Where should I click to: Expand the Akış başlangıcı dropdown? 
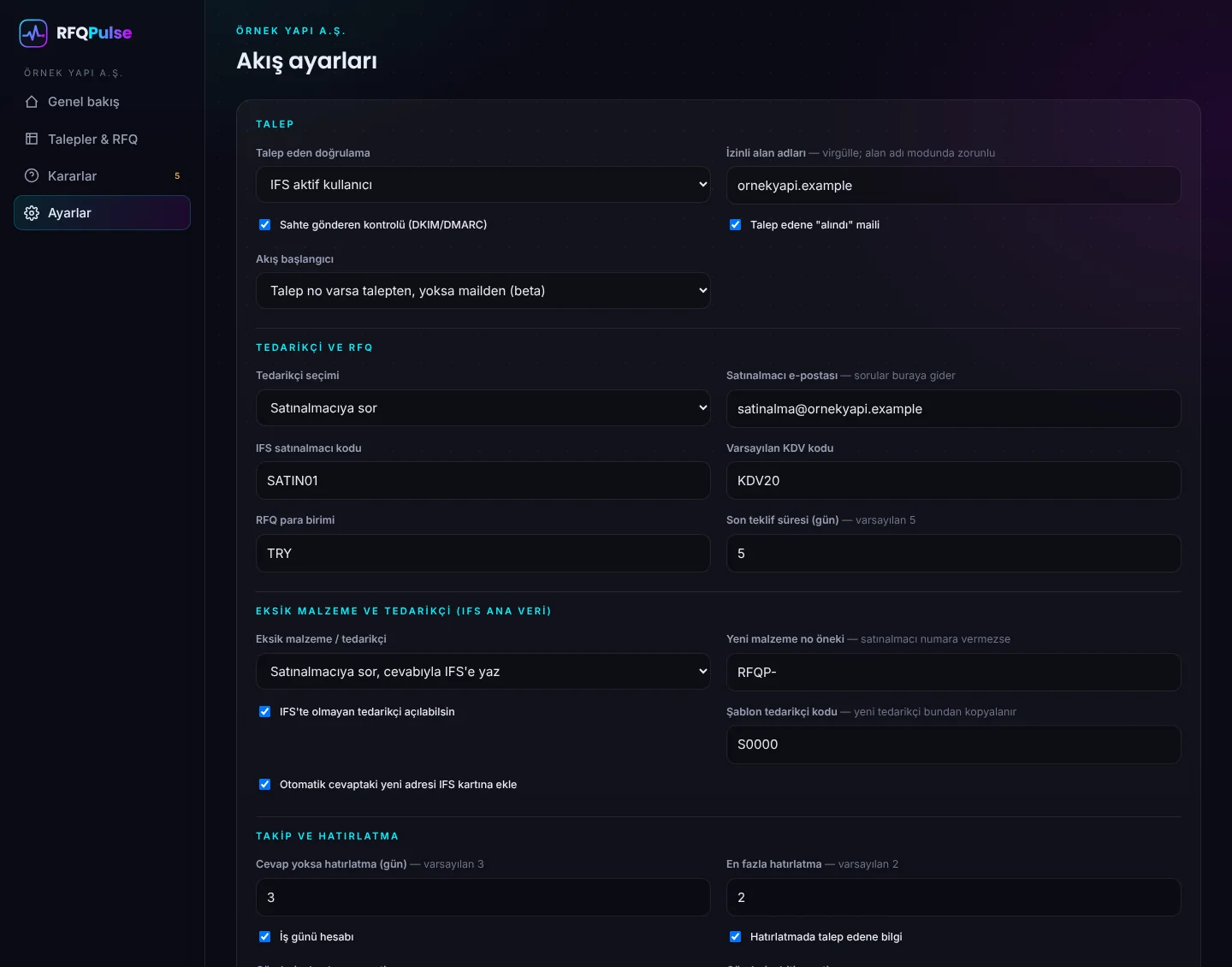[483, 291]
